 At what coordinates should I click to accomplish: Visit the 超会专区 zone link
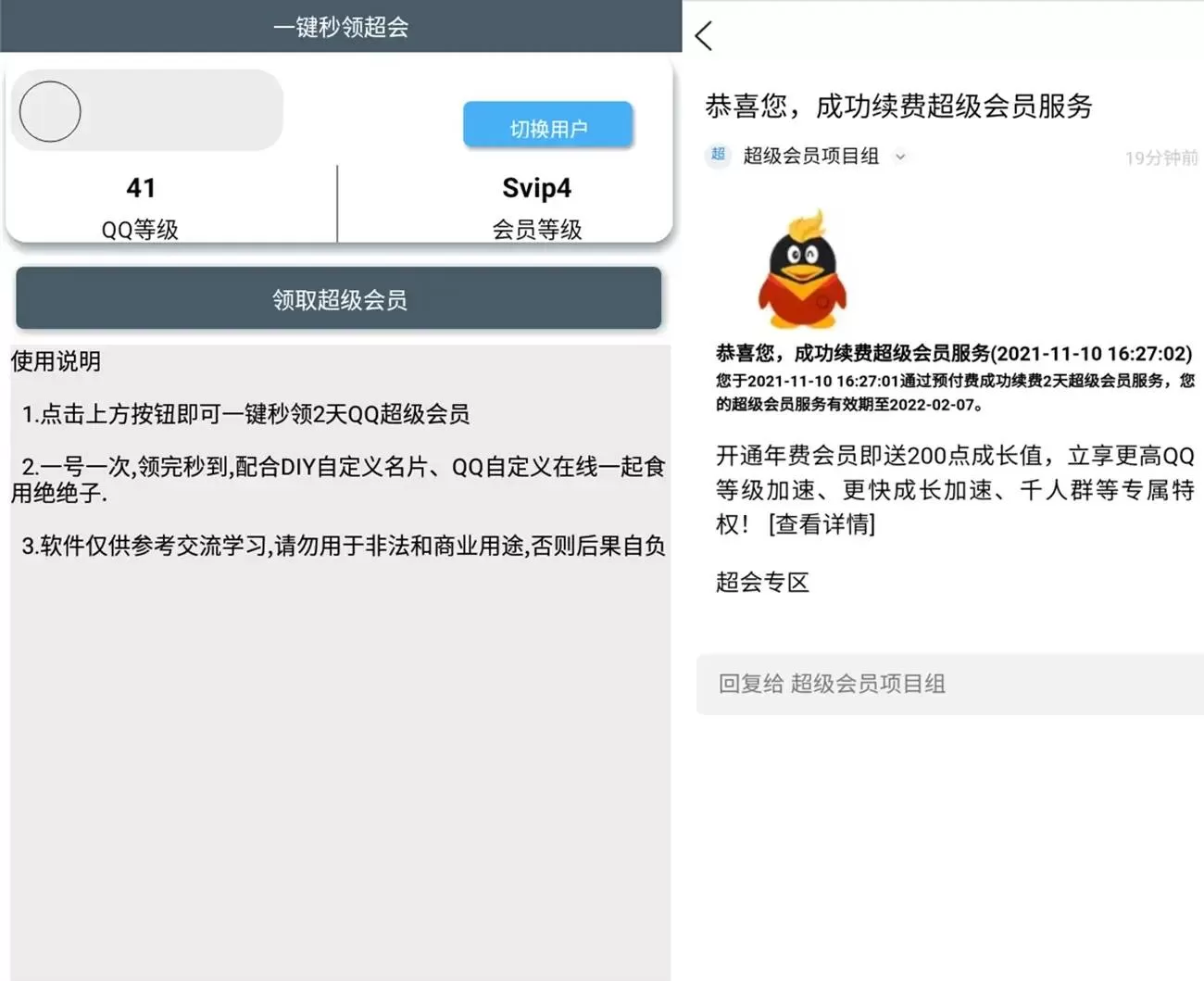pos(762,583)
